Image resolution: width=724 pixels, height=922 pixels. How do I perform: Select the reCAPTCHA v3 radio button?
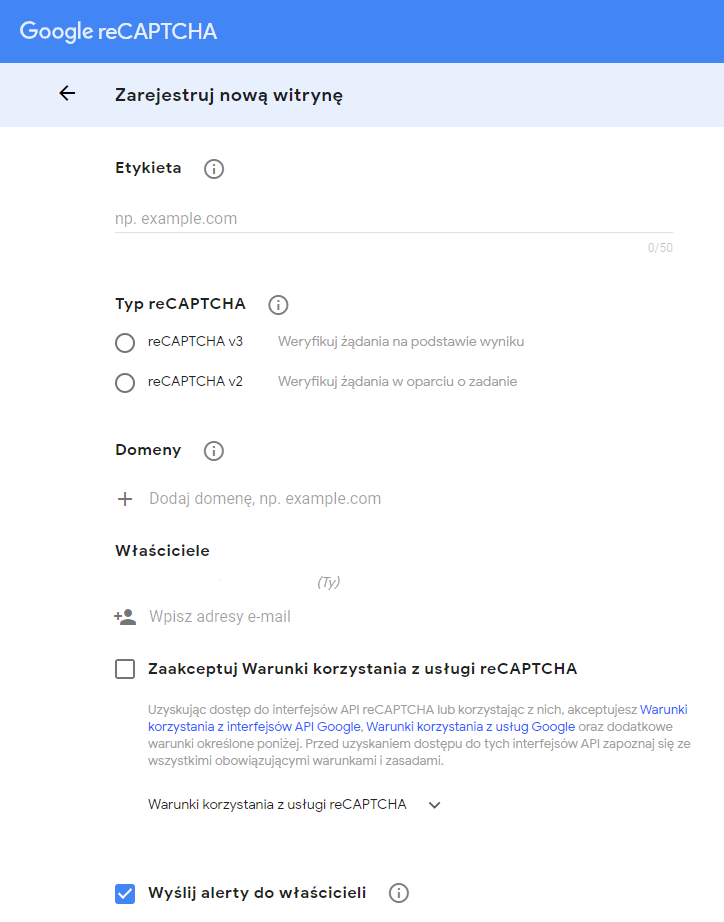click(125, 343)
